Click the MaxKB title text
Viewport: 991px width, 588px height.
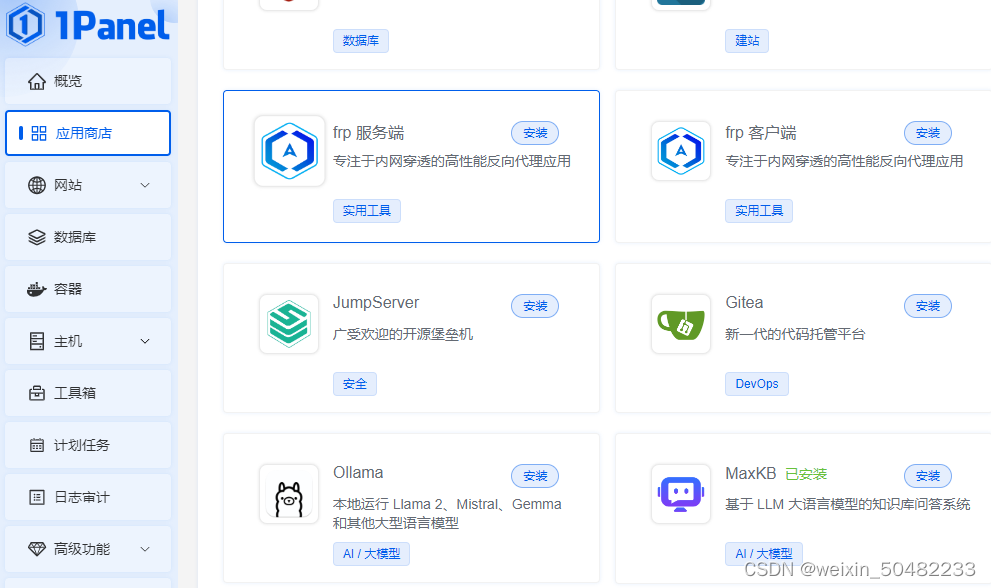(x=750, y=474)
